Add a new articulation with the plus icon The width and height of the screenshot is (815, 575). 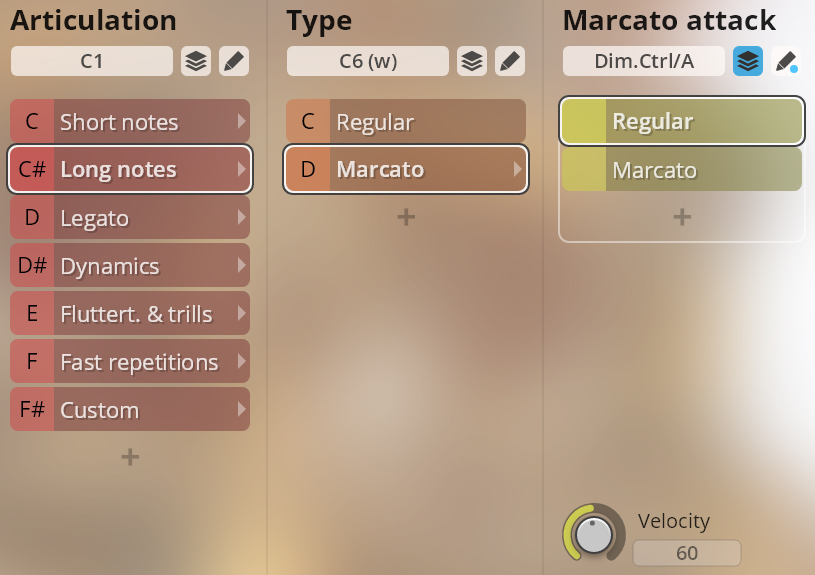click(130, 457)
